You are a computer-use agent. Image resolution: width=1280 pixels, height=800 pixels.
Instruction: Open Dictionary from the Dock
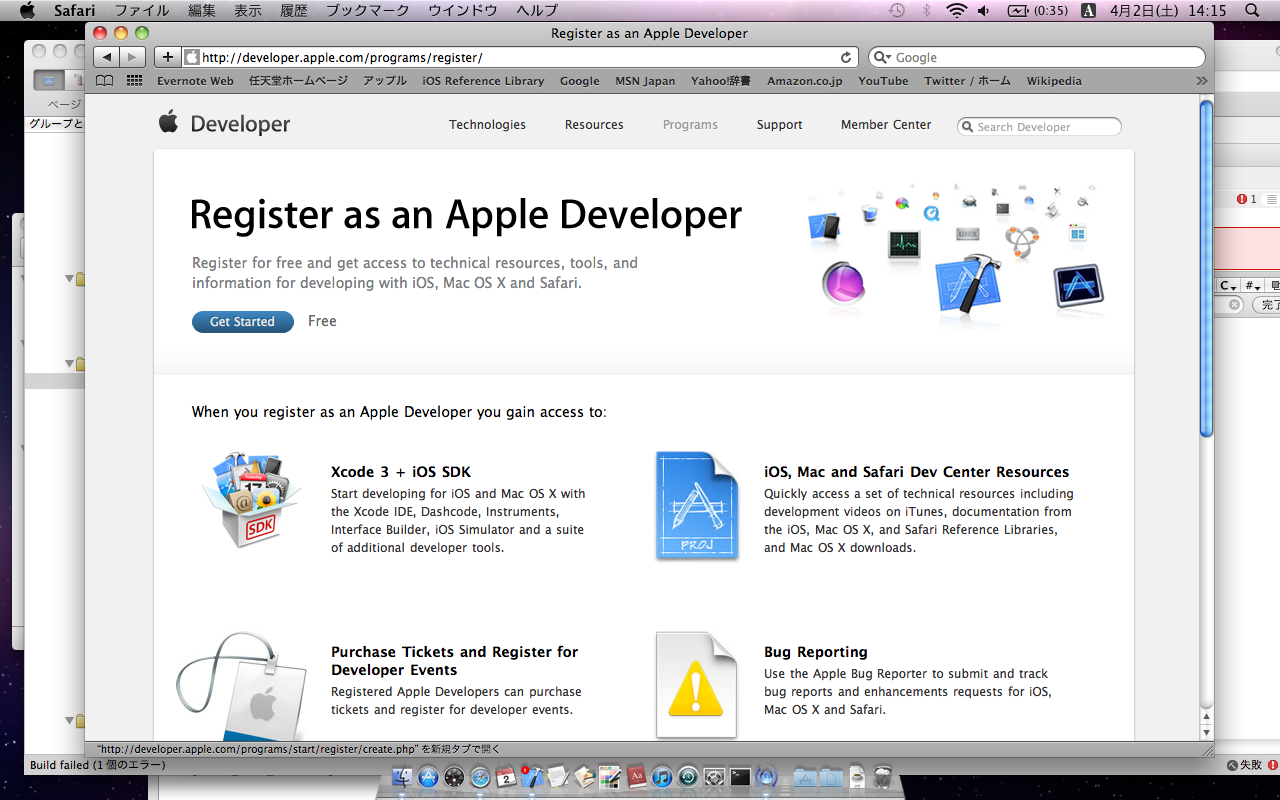click(x=636, y=777)
